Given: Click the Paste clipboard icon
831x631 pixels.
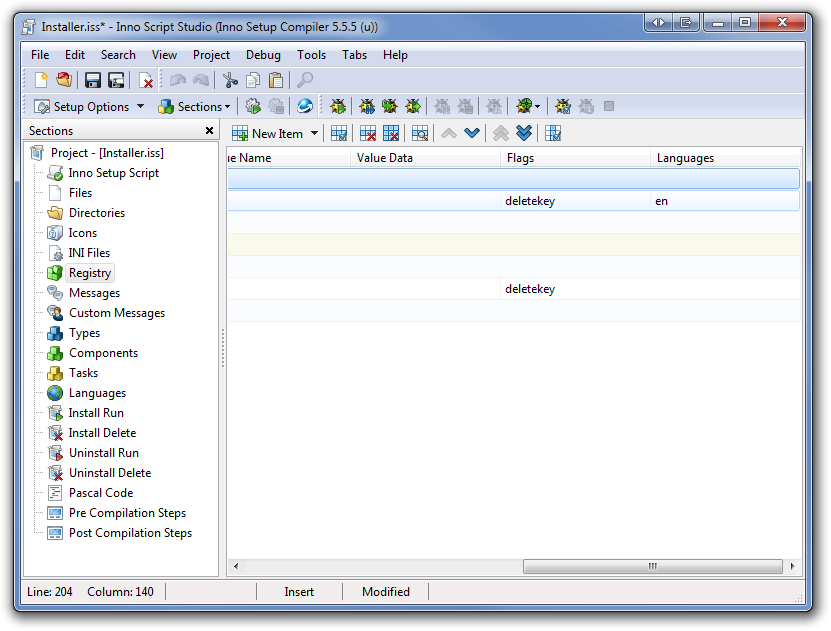Looking at the screenshot, I should [276, 80].
